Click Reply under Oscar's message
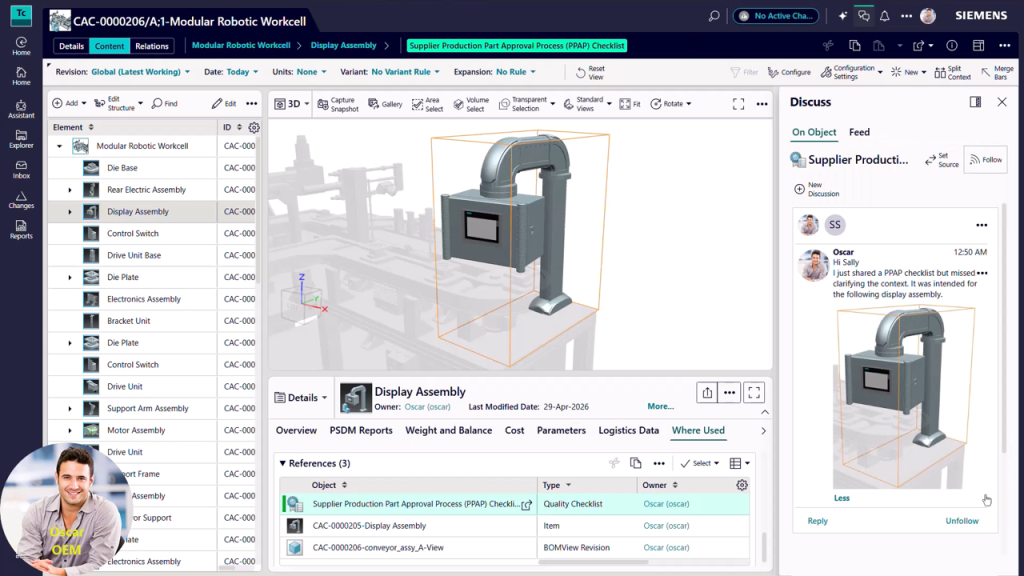Screen dimensions: 1024x576 pyautogui.click(x=817, y=520)
